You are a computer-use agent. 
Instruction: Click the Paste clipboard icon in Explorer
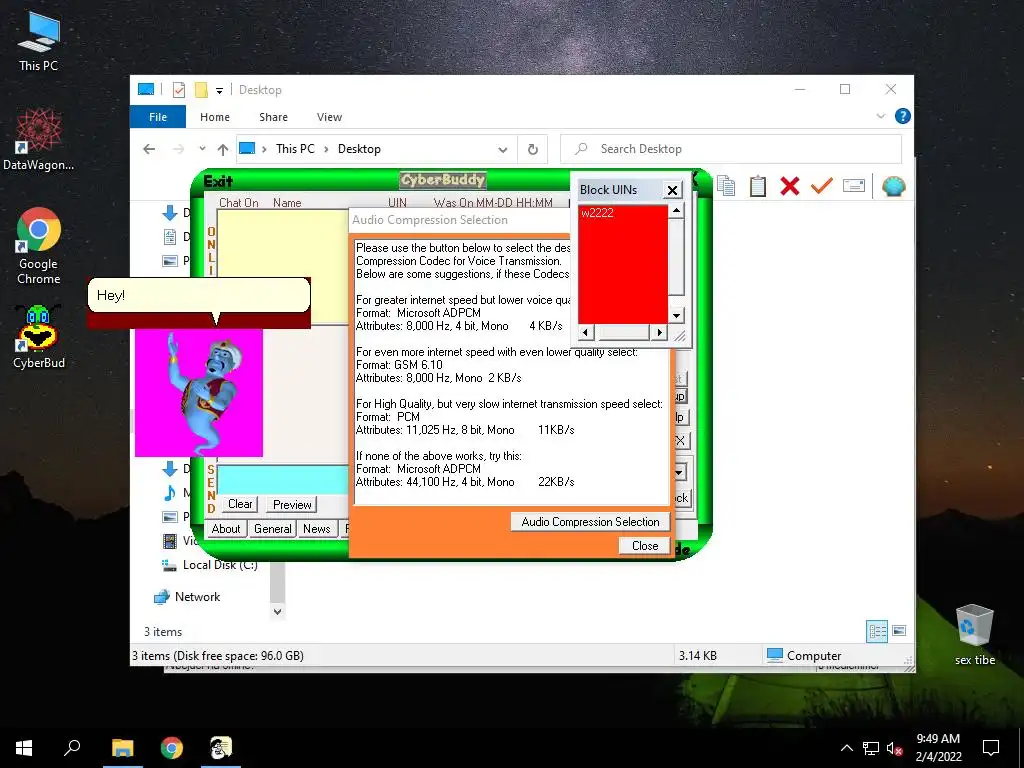(758, 186)
